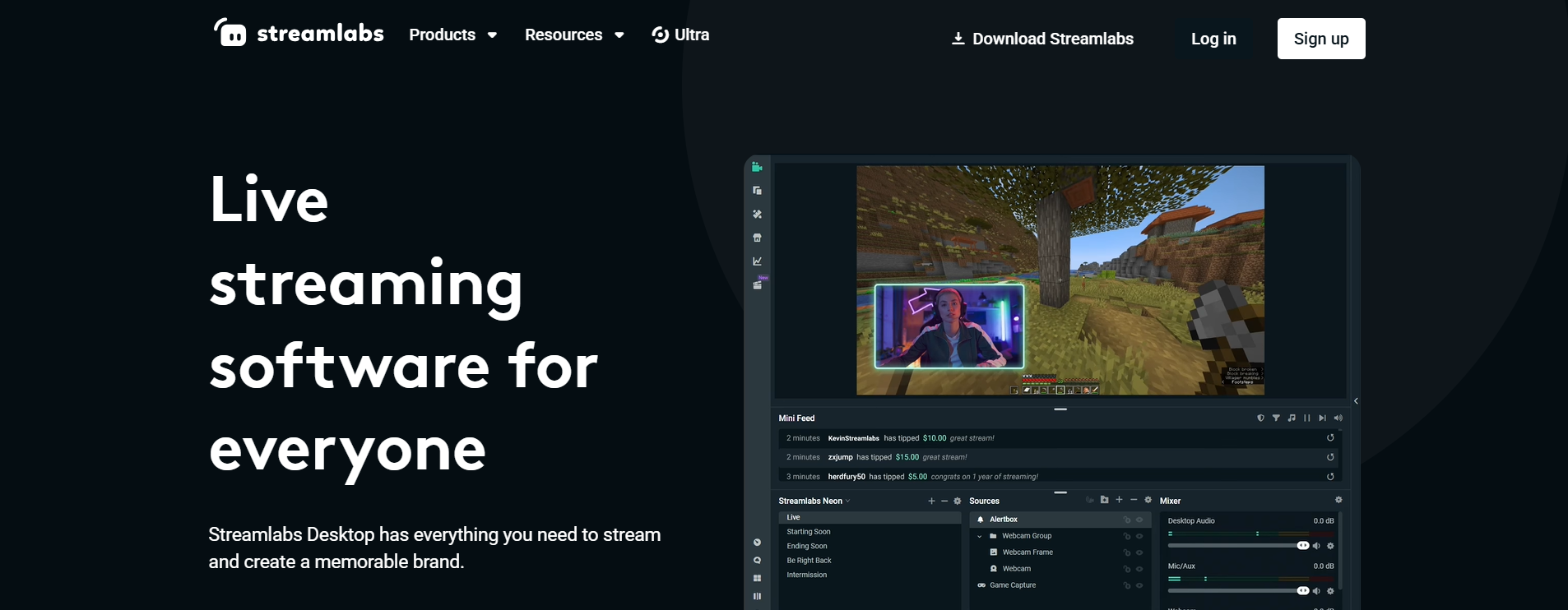Viewport: 1568px width, 610px height.
Task: Hide the Webcam Frame source
Action: [x=1139, y=552]
